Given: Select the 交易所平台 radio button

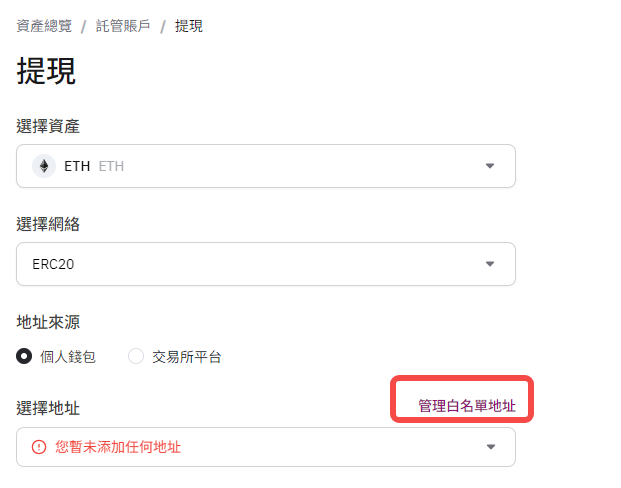Looking at the screenshot, I should click(136, 356).
